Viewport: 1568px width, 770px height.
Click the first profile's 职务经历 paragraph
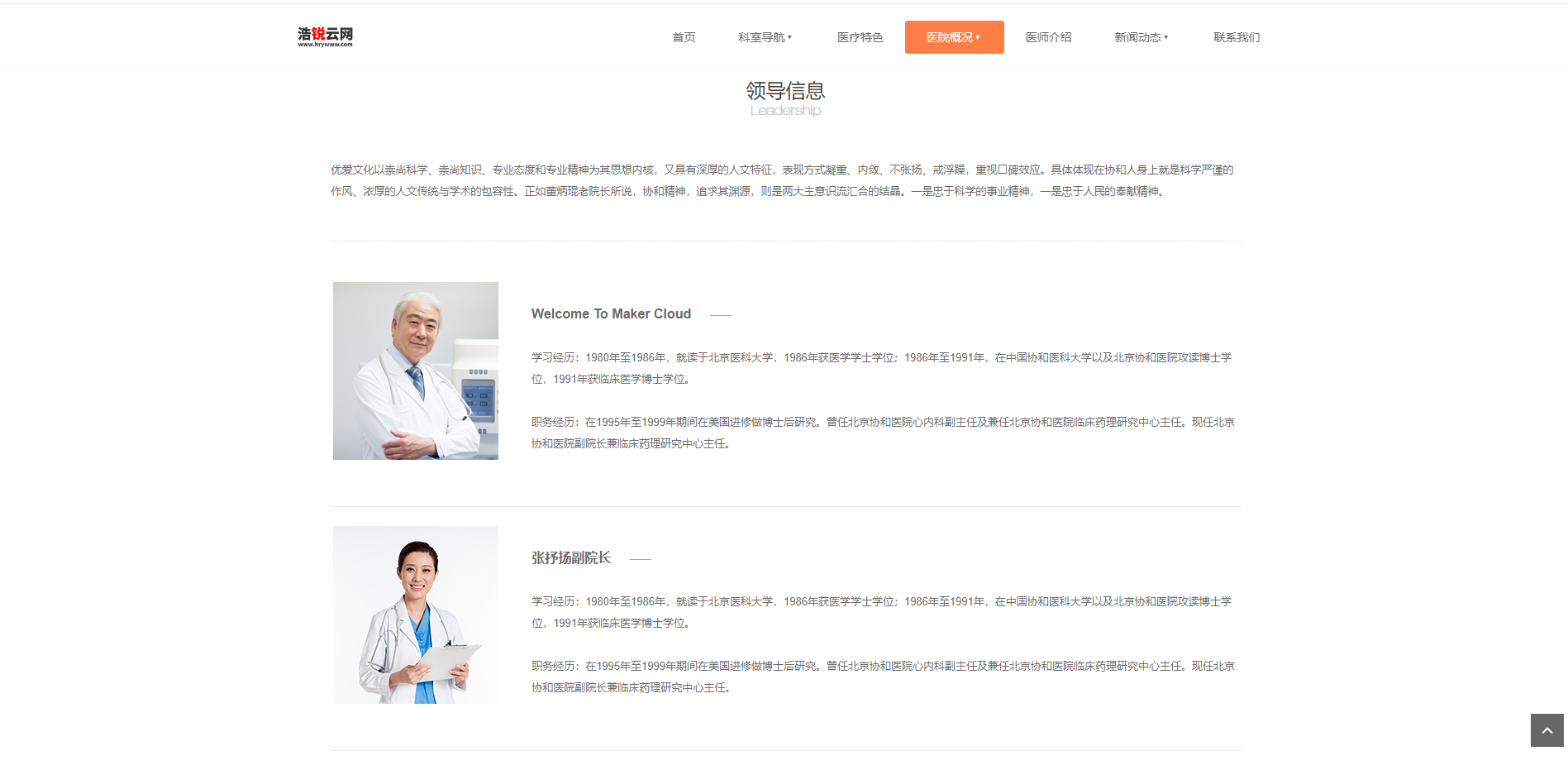(x=883, y=433)
